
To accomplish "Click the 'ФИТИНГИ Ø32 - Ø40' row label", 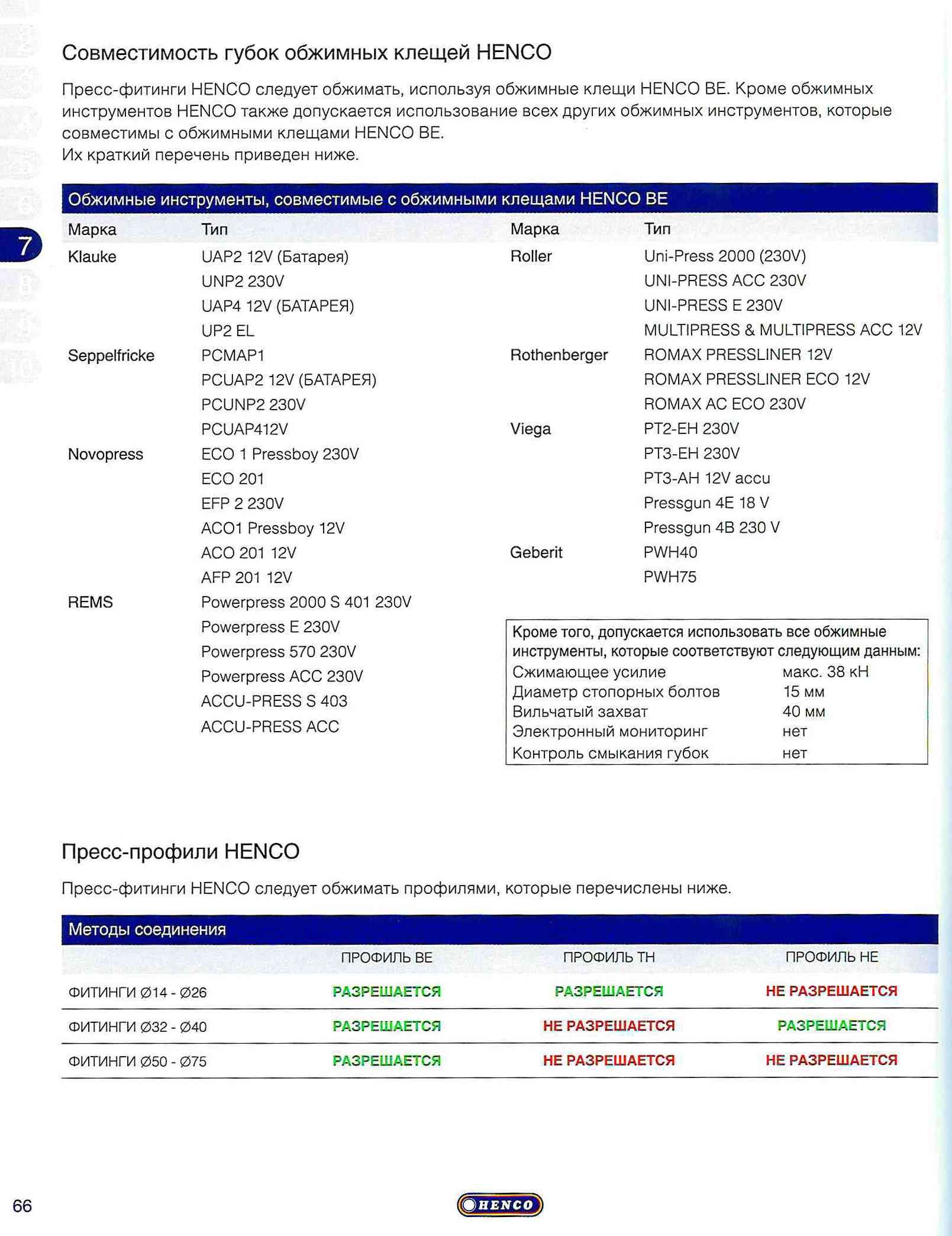I will [137, 1026].
